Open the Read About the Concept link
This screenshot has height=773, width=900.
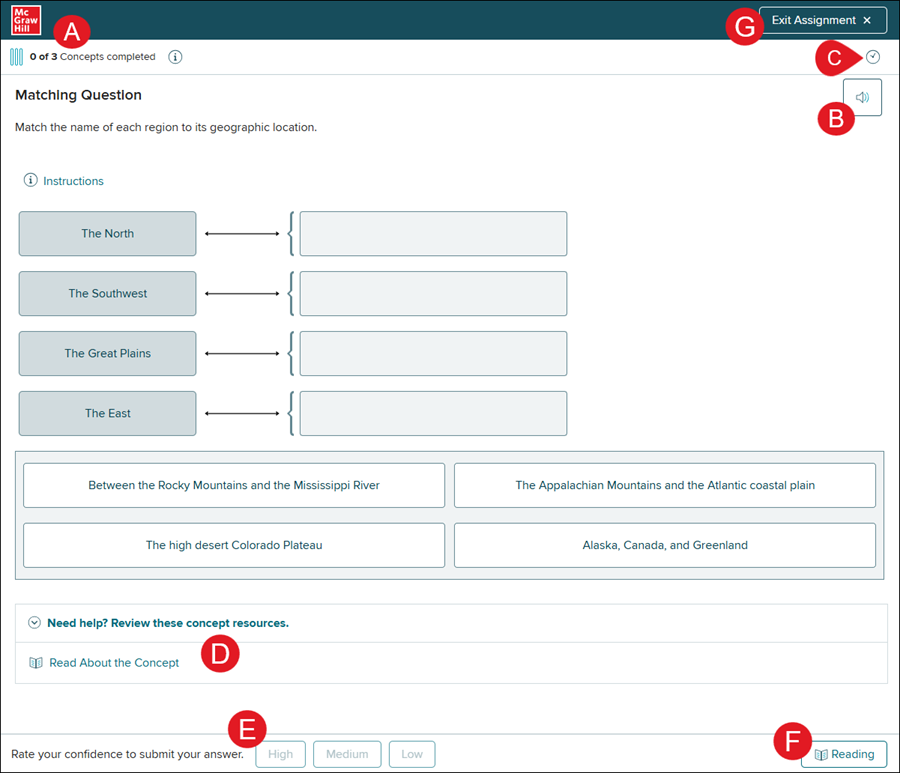tap(114, 663)
